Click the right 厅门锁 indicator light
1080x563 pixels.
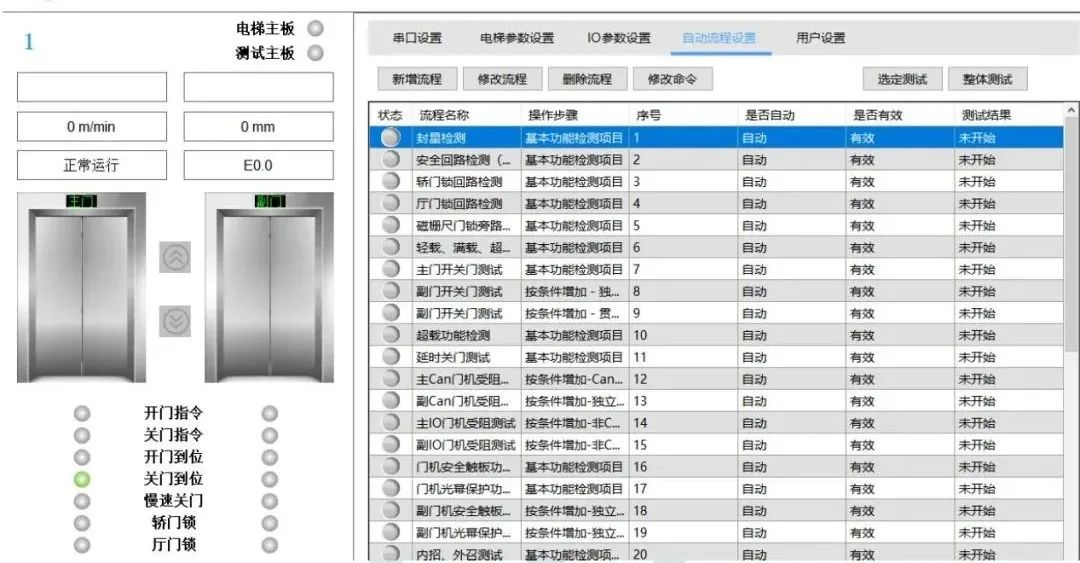coord(269,545)
